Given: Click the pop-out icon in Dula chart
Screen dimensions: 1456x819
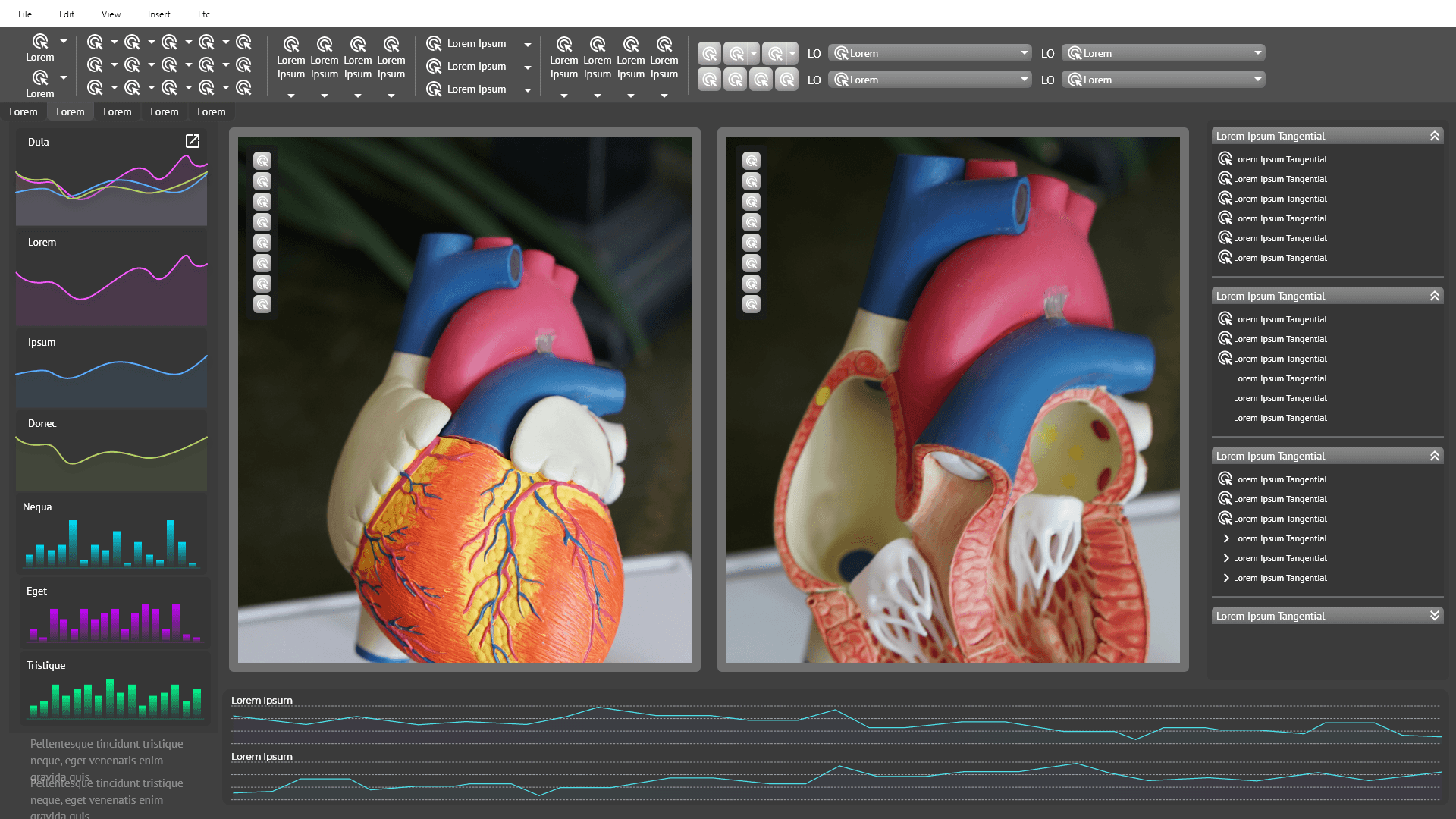Looking at the screenshot, I should (x=193, y=141).
